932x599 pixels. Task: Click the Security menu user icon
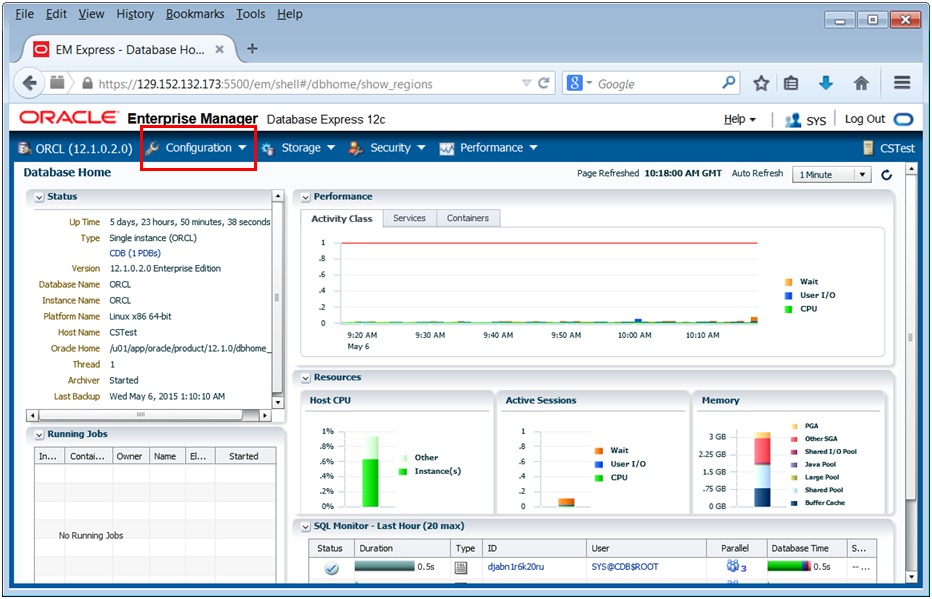[355, 147]
